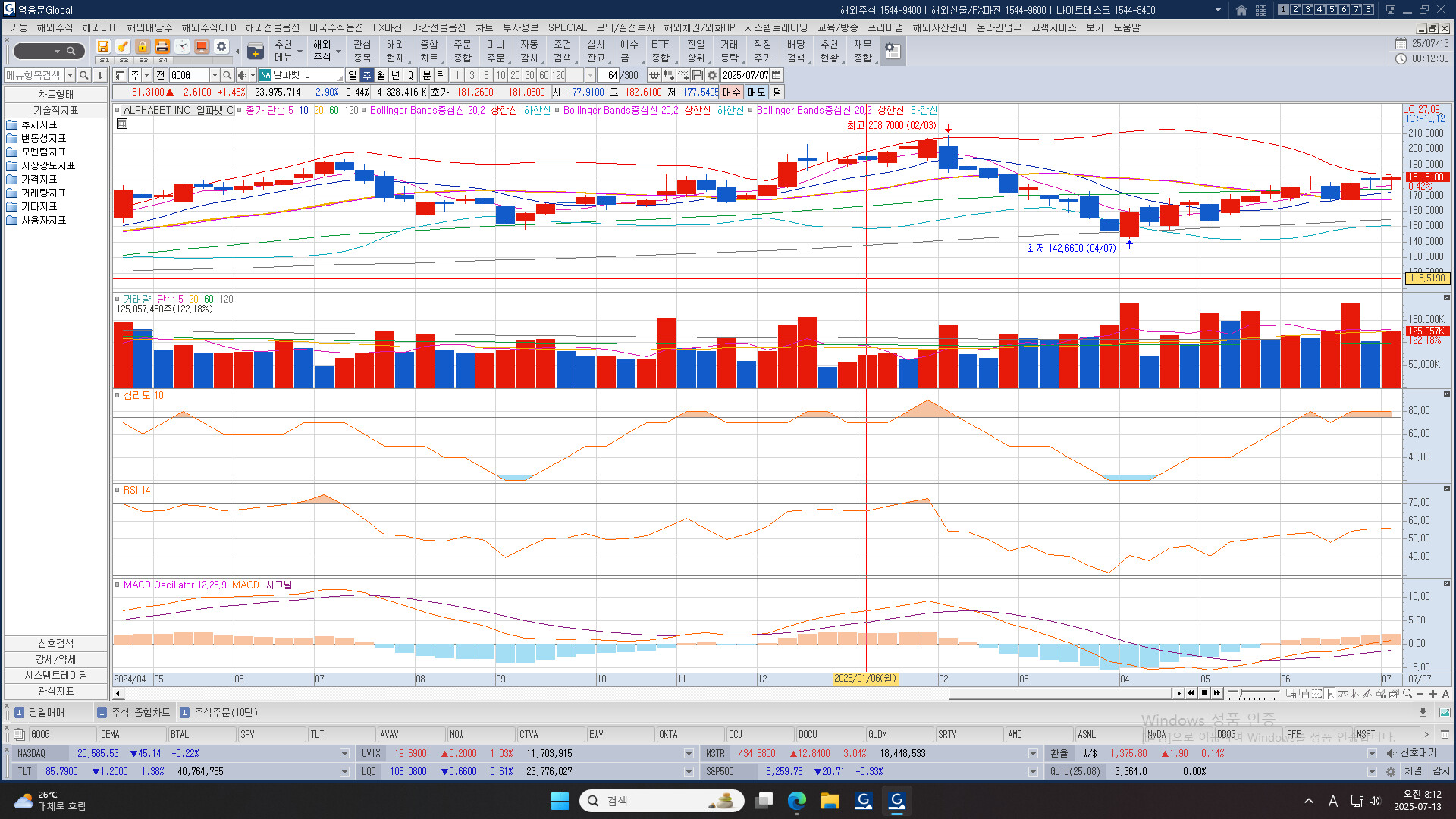Click the chart play button

click(x=1178, y=693)
